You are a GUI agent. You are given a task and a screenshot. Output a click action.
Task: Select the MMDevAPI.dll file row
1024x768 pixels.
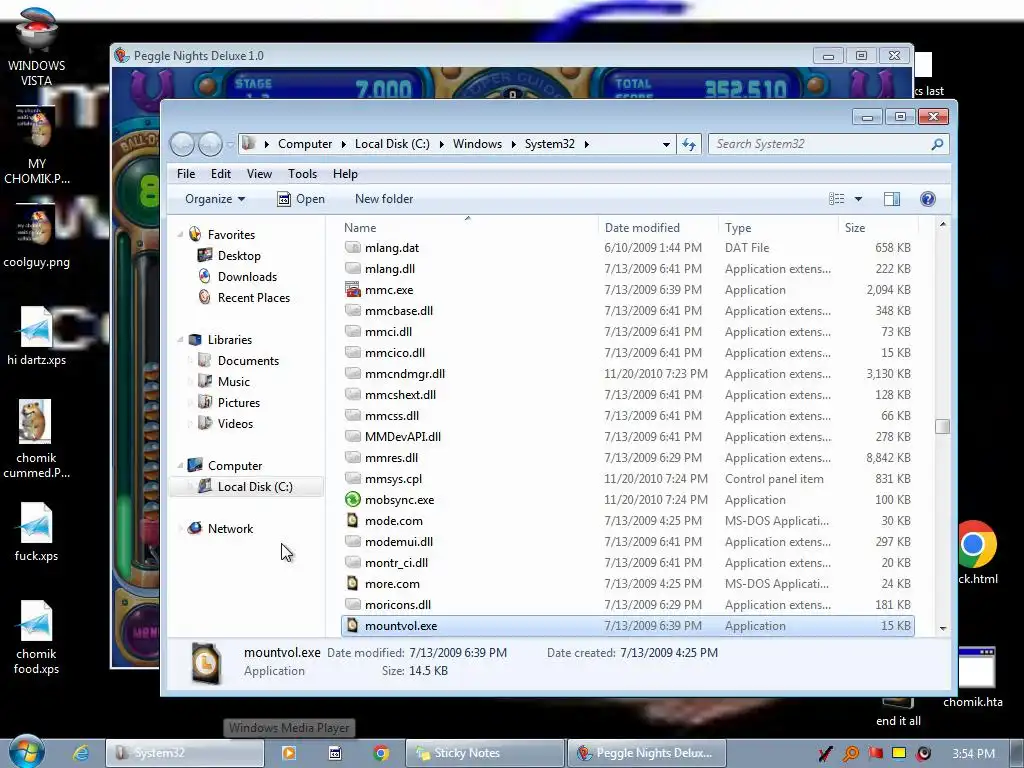tap(628, 436)
